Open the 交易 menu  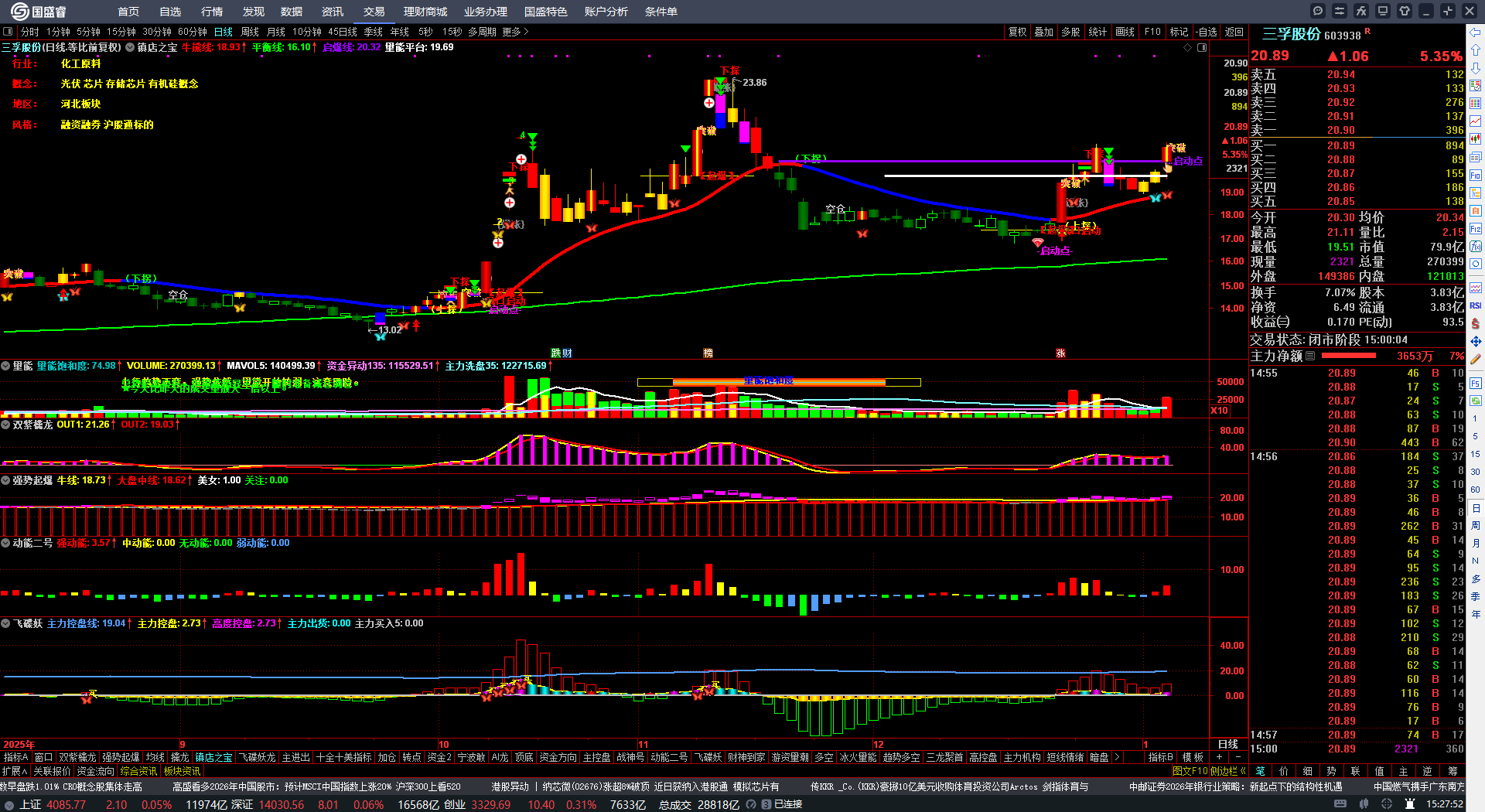pos(374,12)
